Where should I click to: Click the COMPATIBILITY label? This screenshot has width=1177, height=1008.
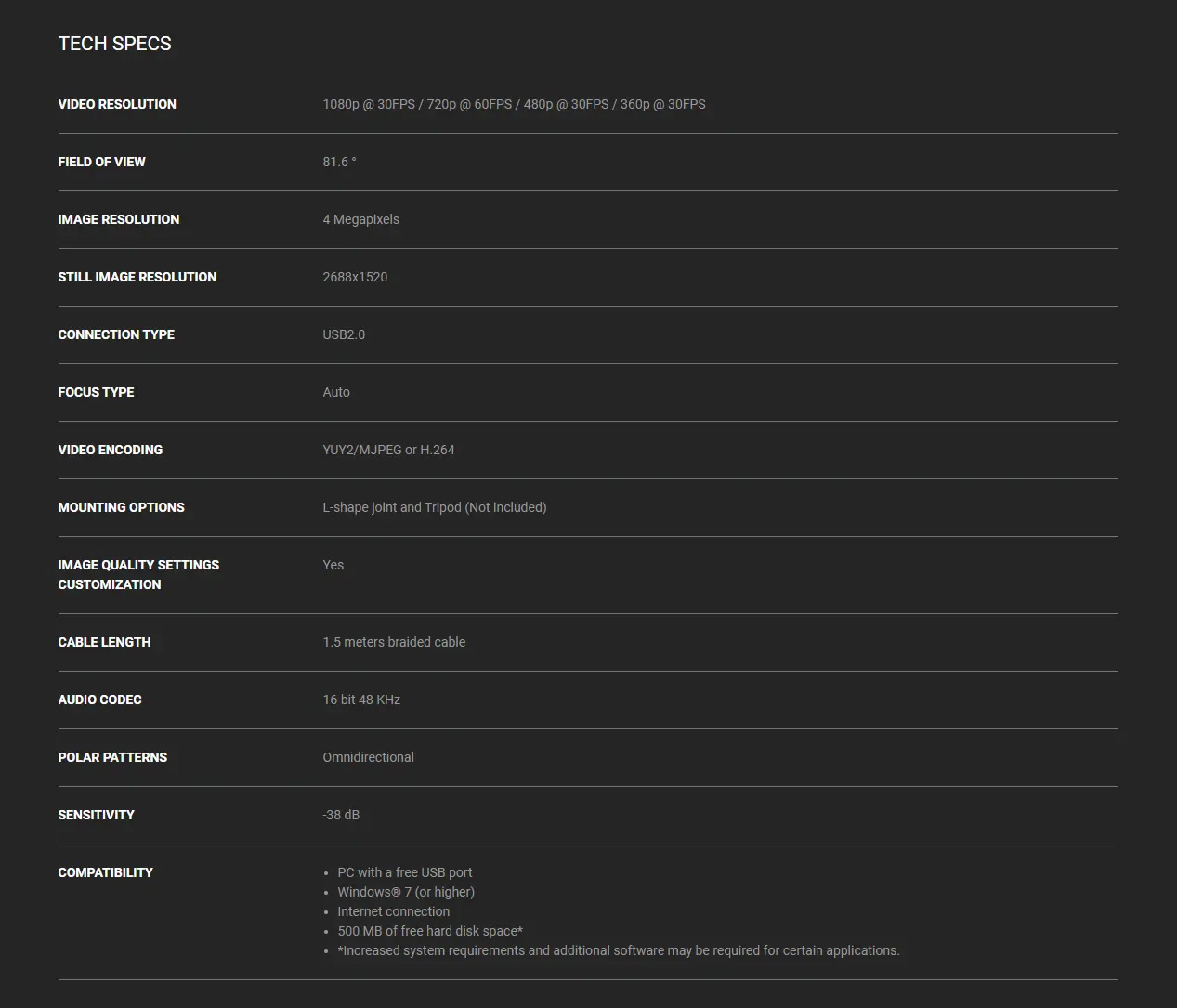(x=105, y=872)
